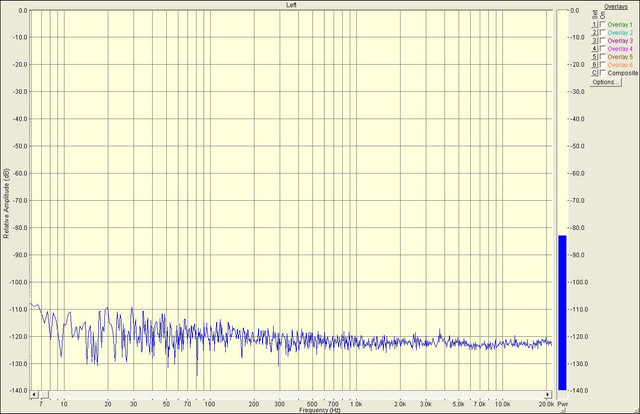The image size is (640, 414).
Task: Click the 100 frequency axis tick label
Action: pyautogui.click(x=209, y=404)
